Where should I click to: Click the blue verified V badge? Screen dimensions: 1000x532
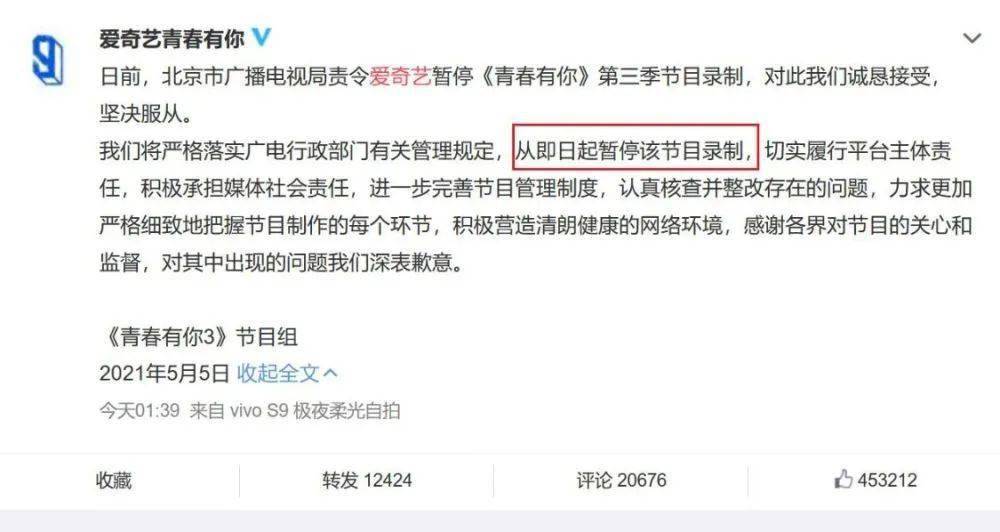click(261, 37)
